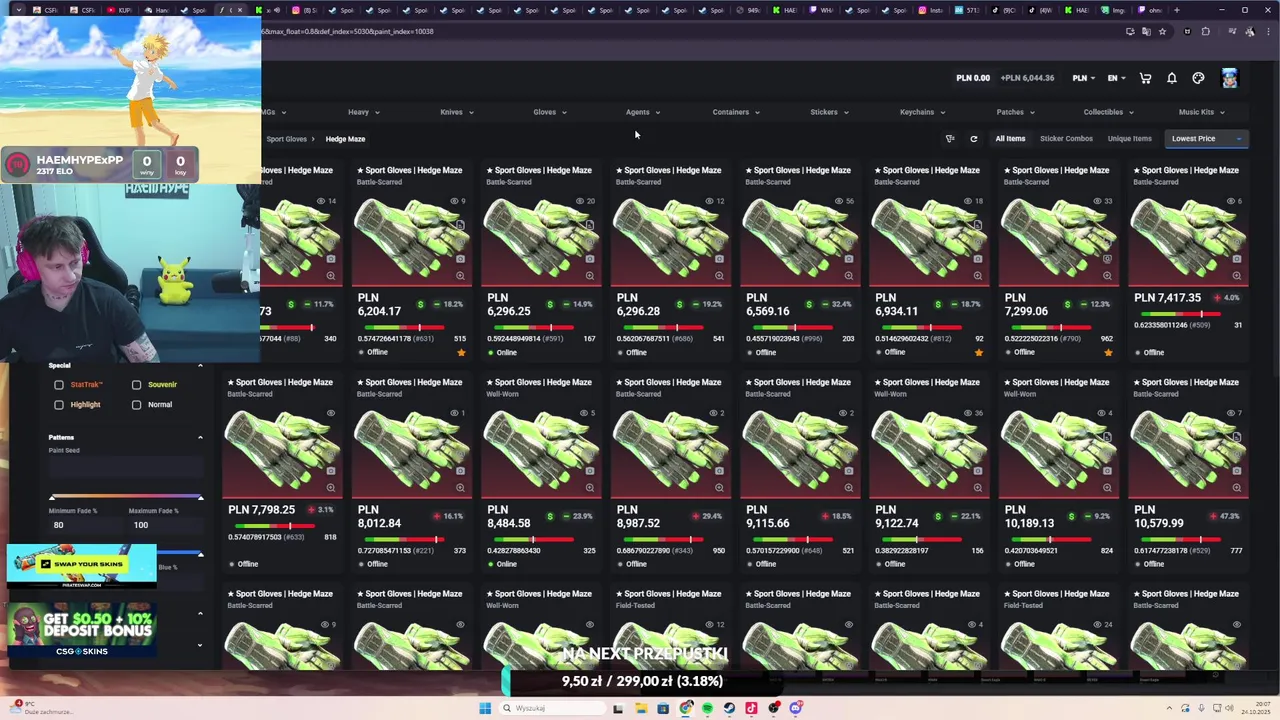Expand the Stickers category menu
Screen dimensions: 1280x720
829,112
